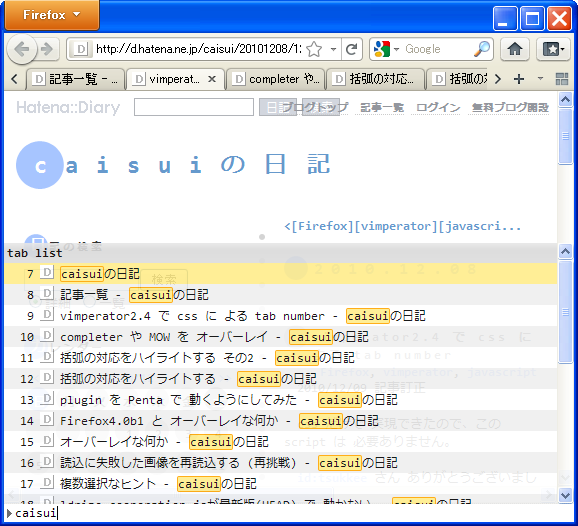The width and height of the screenshot is (578, 526).
Task: Click the caisuiの日記 blog title
Action: coord(173,165)
